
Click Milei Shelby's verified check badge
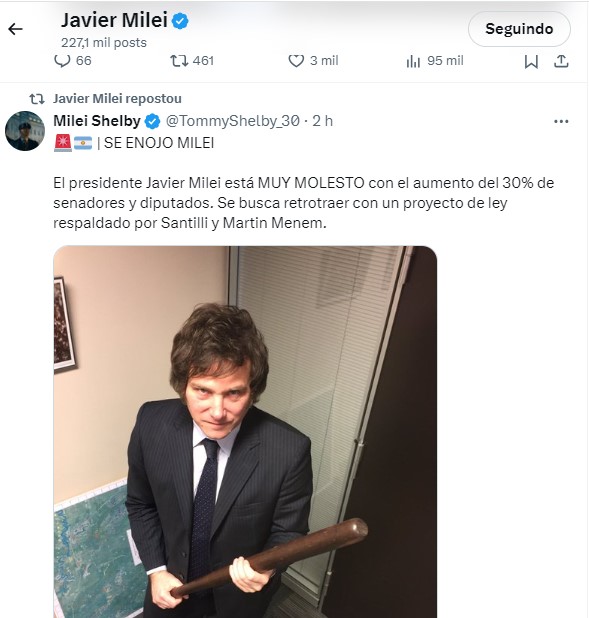pyautogui.click(x=153, y=121)
